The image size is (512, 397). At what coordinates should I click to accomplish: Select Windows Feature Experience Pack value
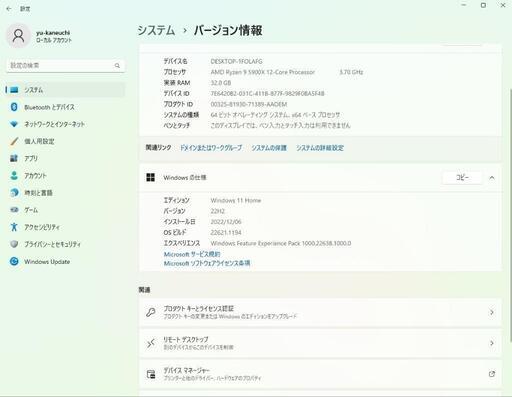point(281,243)
